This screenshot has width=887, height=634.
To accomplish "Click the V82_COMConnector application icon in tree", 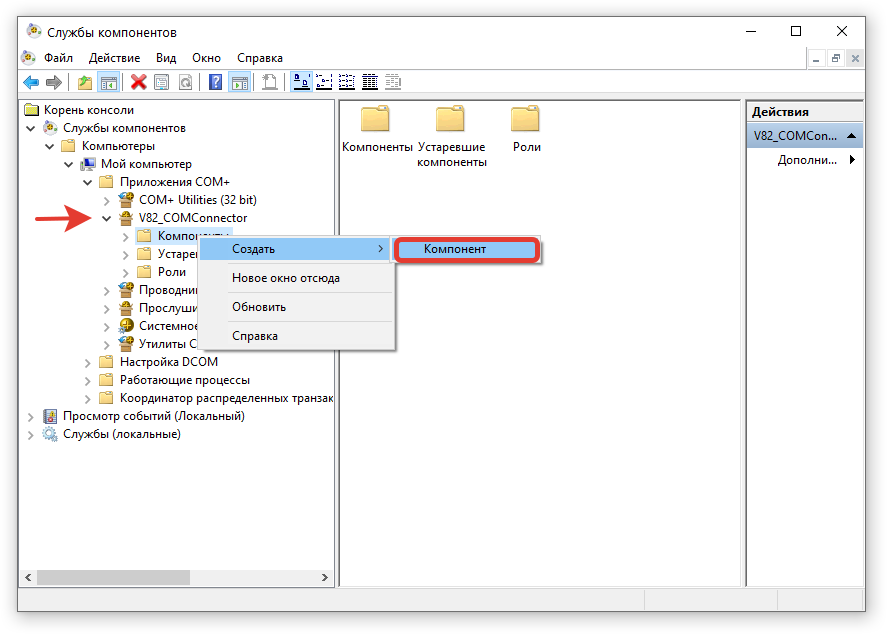I will pos(126,218).
